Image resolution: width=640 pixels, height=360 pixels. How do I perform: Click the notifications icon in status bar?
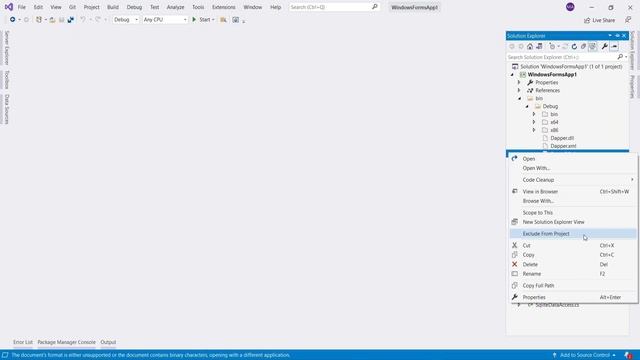pos(628,355)
